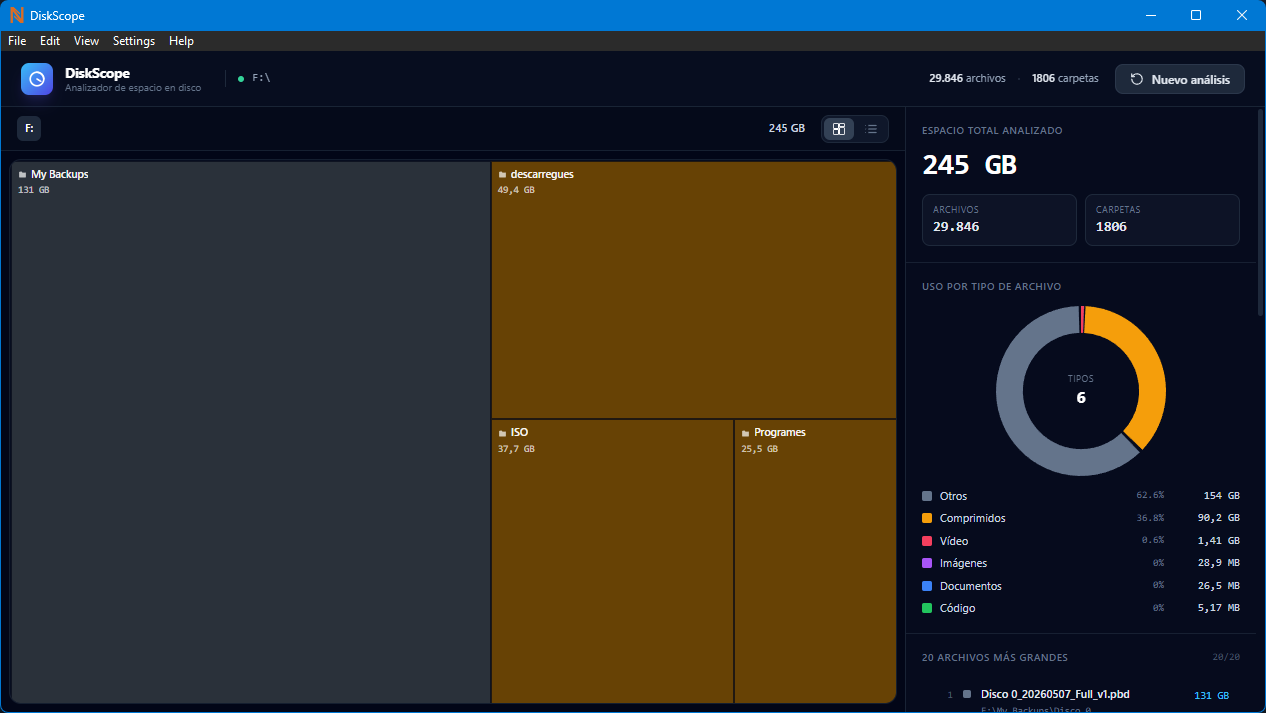Start a new scan with Nuevo análisis
This screenshot has height=713, width=1266.
click(1180, 79)
